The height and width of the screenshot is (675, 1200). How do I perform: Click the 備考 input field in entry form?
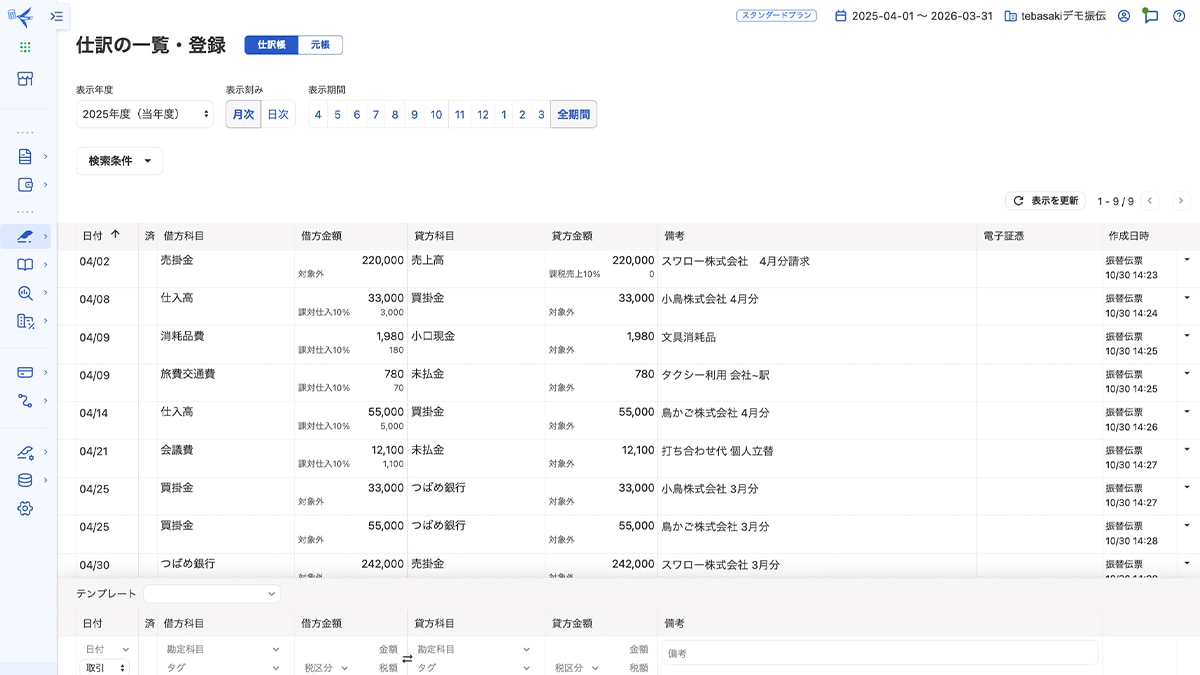[880, 653]
